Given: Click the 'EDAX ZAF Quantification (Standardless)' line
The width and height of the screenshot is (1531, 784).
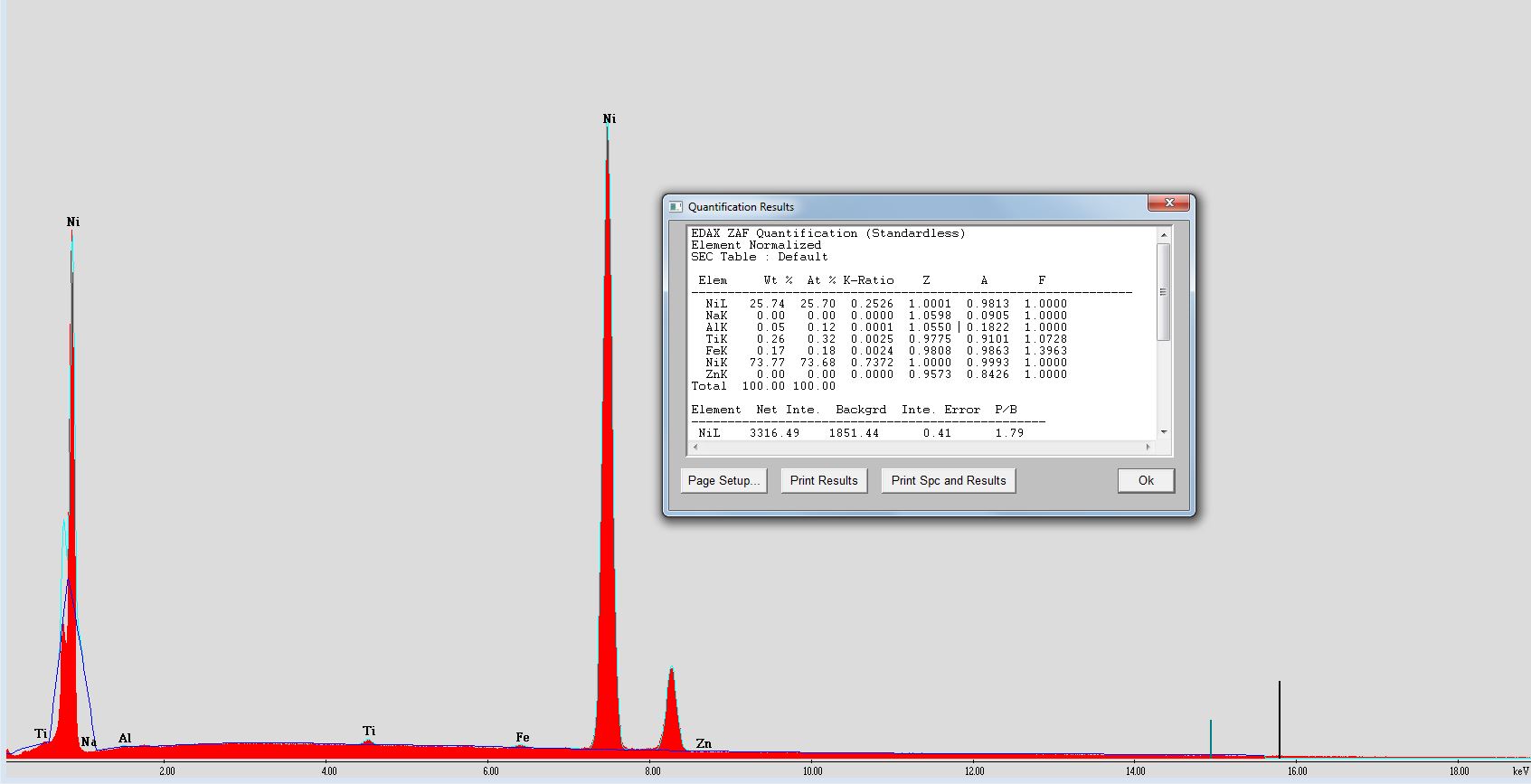Looking at the screenshot, I should click(x=828, y=233).
